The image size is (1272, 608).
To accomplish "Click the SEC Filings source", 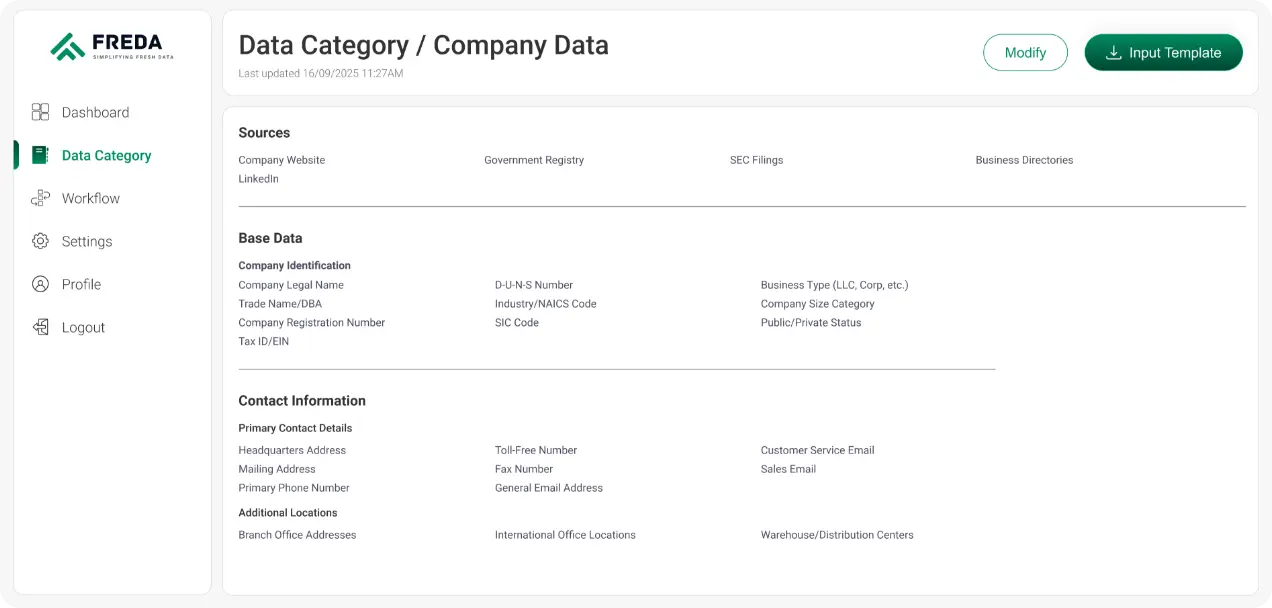I will click(x=756, y=160).
